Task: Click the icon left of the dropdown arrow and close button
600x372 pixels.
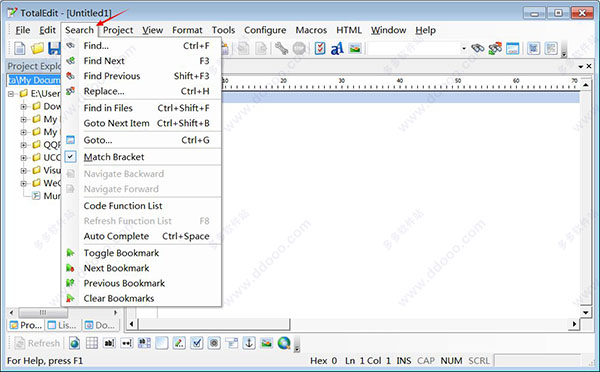Action: [x=534, y=49]
